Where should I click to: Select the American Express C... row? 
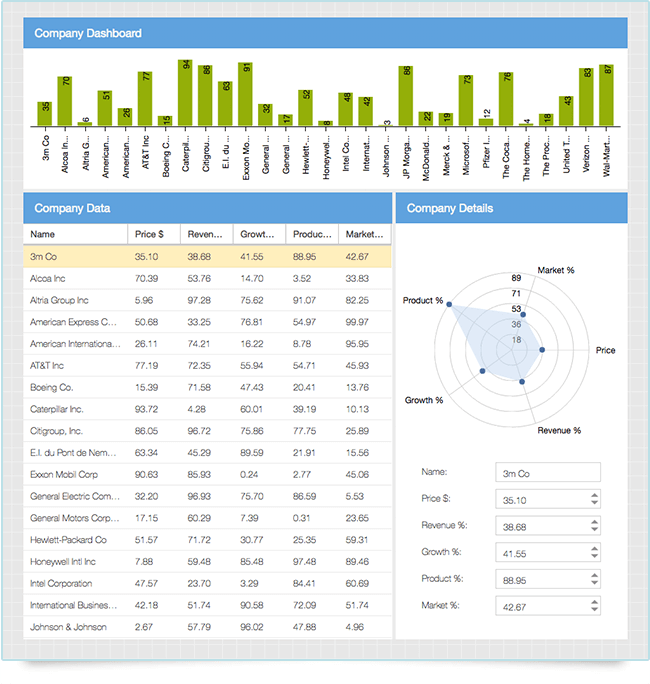(207, 322)
